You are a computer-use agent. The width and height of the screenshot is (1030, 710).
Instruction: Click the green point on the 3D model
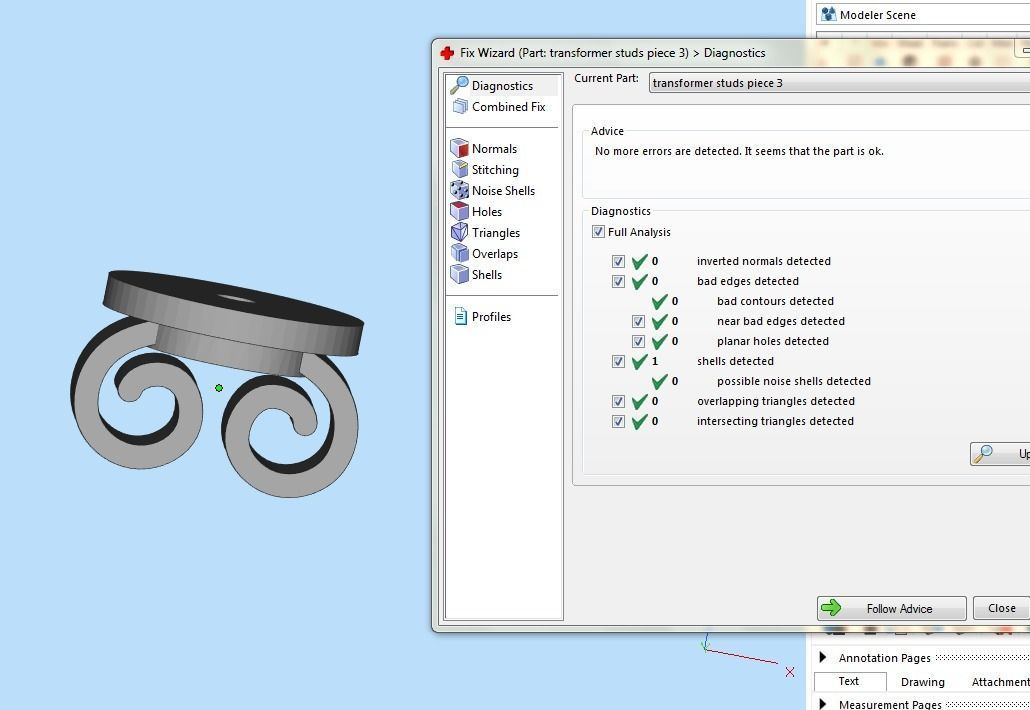[219, 388]
